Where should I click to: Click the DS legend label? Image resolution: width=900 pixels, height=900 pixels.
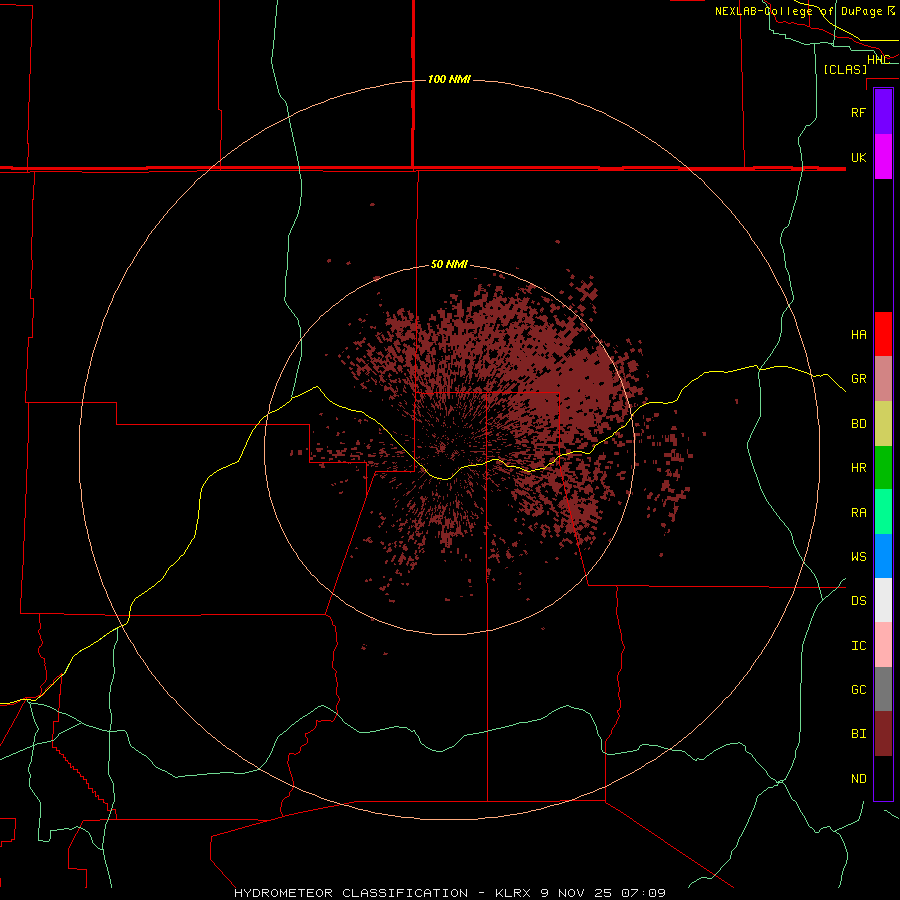coord(858,601)
